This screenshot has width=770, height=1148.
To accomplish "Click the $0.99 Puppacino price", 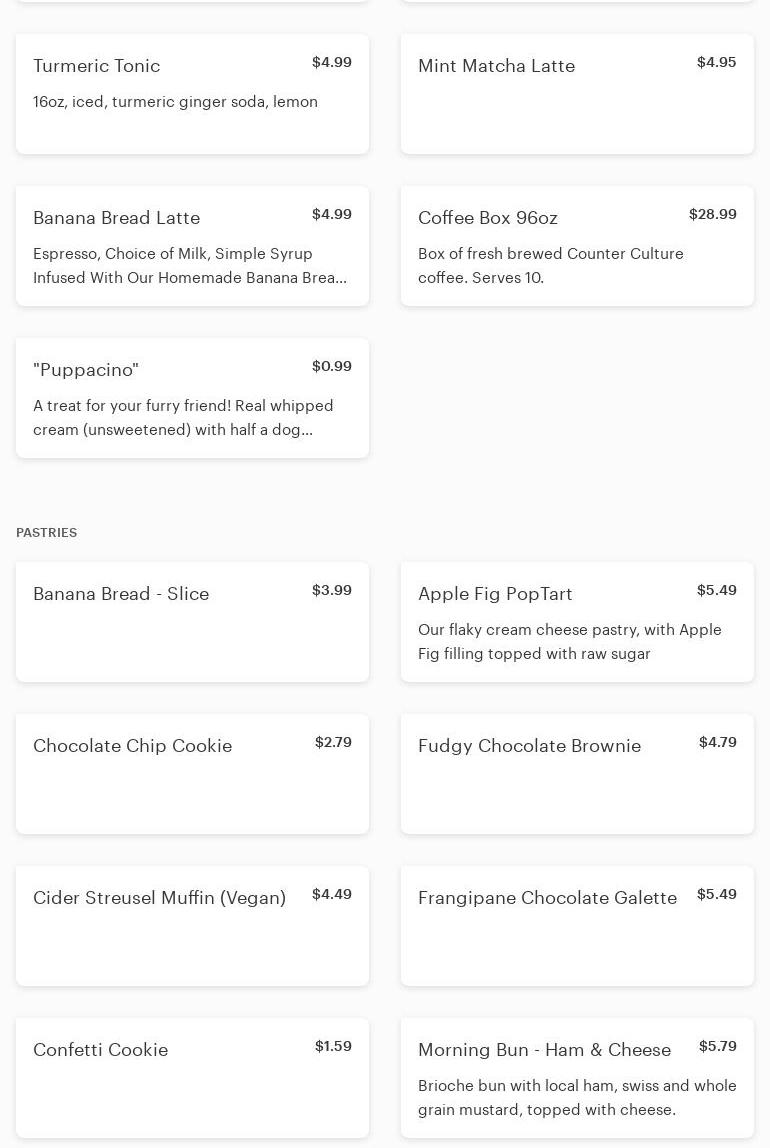I will 331,366.
